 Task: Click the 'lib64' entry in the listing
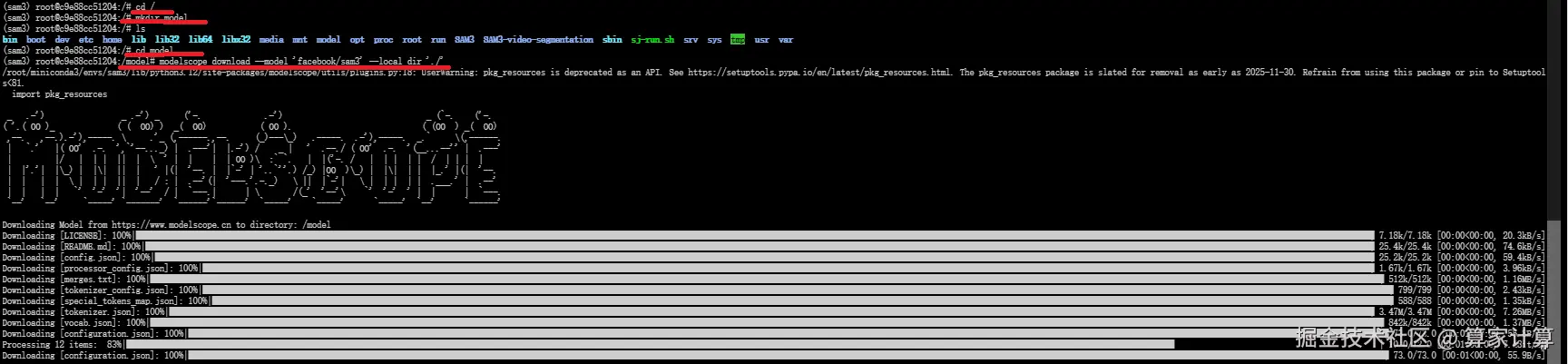[x=201, y=40]
